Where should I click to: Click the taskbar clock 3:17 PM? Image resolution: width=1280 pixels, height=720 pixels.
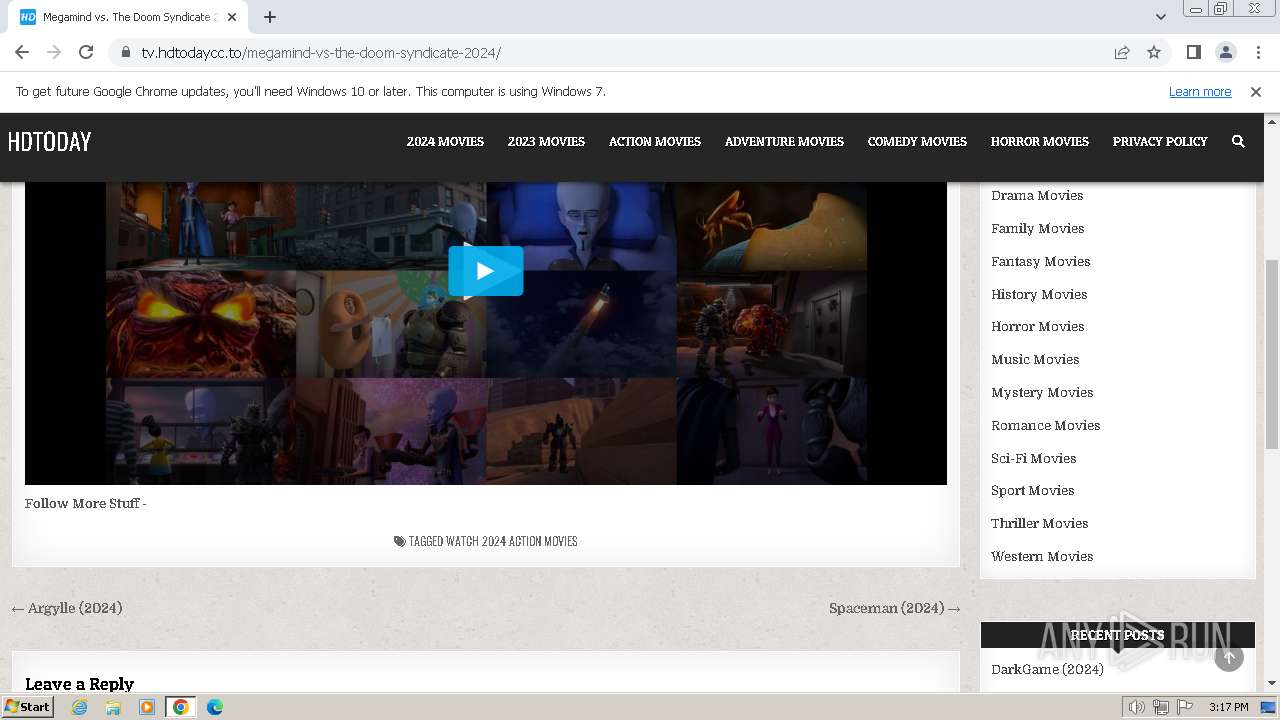(1229, 707)
